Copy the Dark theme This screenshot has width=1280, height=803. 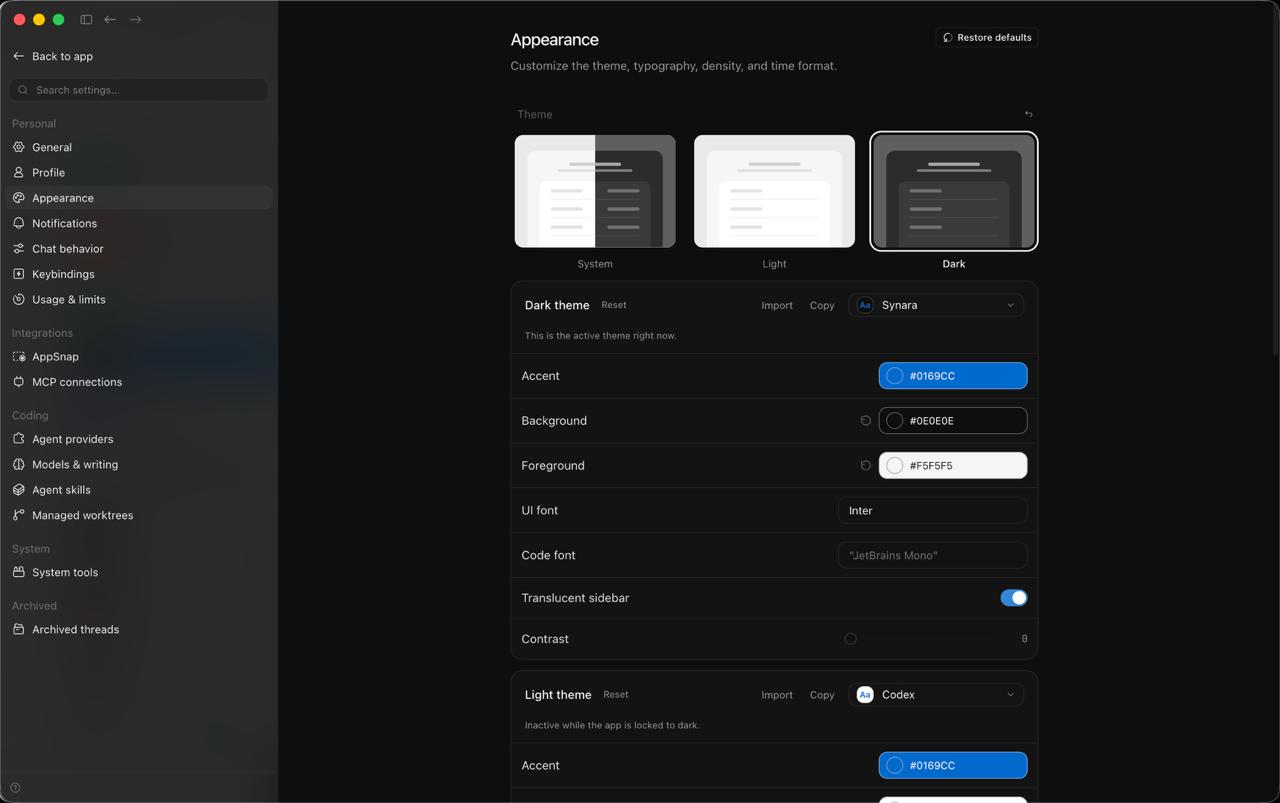click(822, 305)
